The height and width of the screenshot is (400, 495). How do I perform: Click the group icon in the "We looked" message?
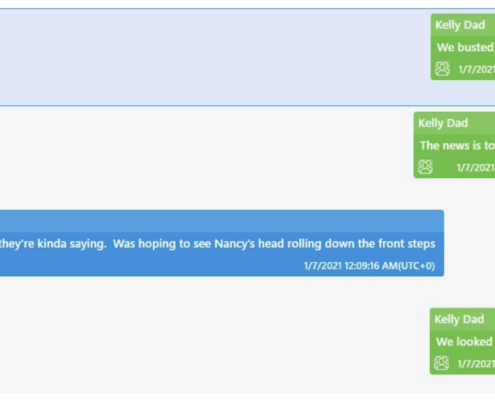tap(441, 363)
